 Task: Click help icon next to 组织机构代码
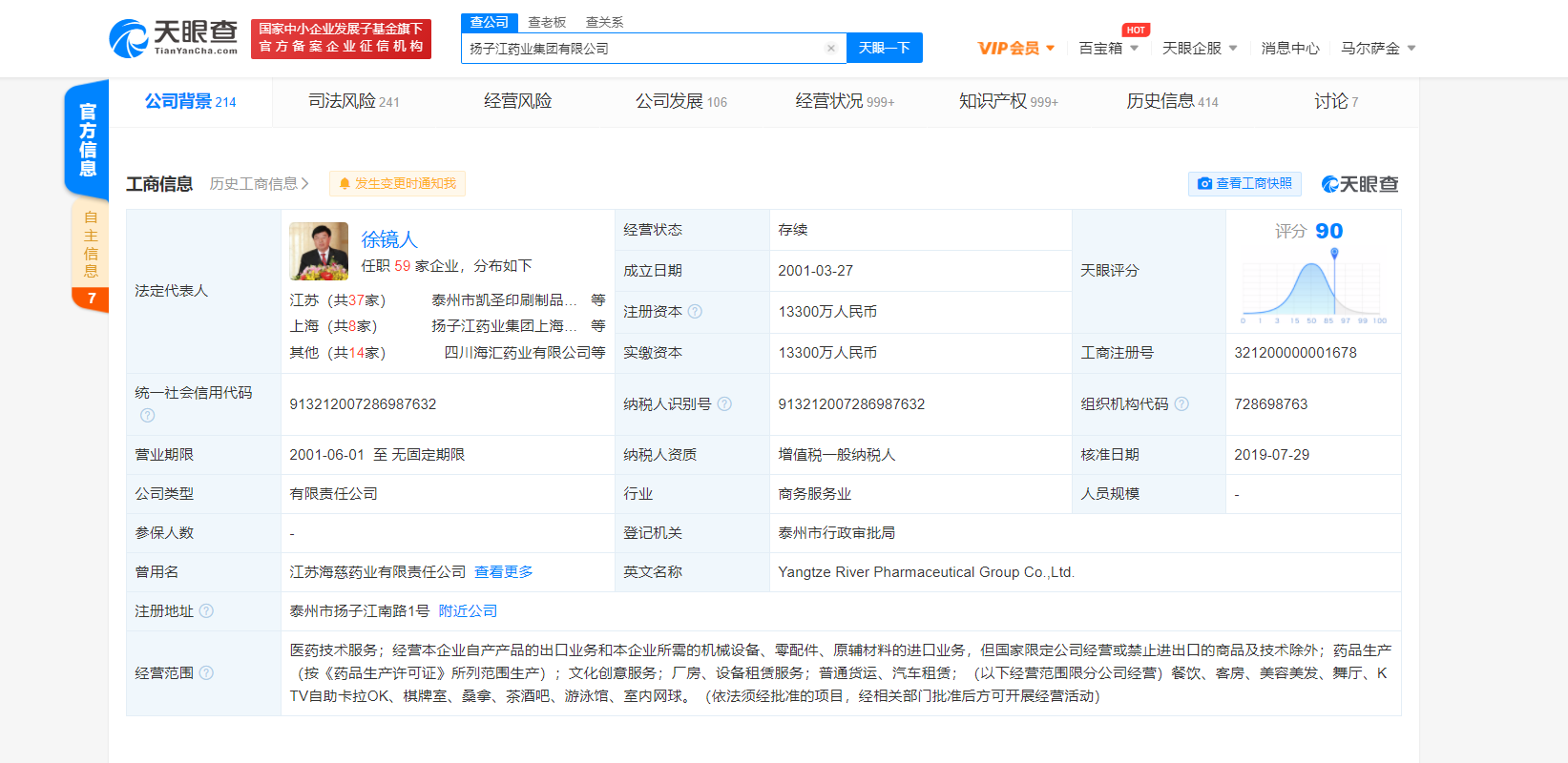(1181, 403)
